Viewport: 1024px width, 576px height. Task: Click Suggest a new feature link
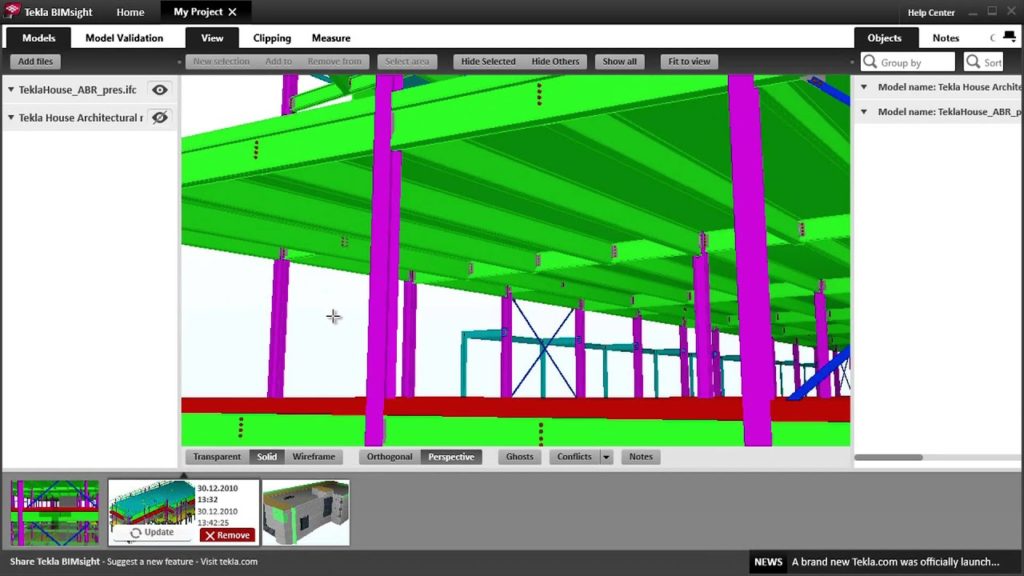coord(150,562)
